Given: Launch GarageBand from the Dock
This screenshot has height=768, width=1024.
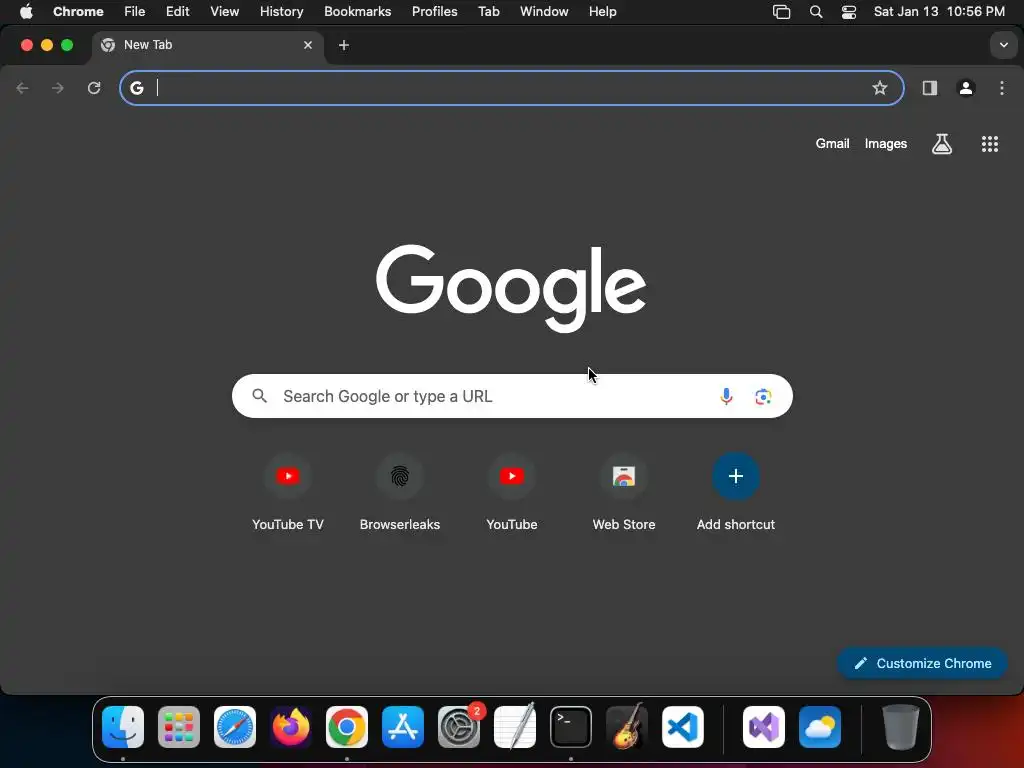Looking at the screenshot, I should (627, 727).
